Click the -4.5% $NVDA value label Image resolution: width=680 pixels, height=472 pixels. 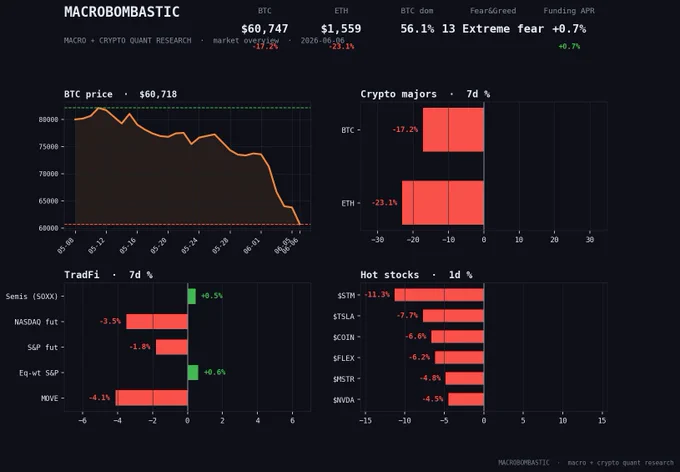[432, 399]
